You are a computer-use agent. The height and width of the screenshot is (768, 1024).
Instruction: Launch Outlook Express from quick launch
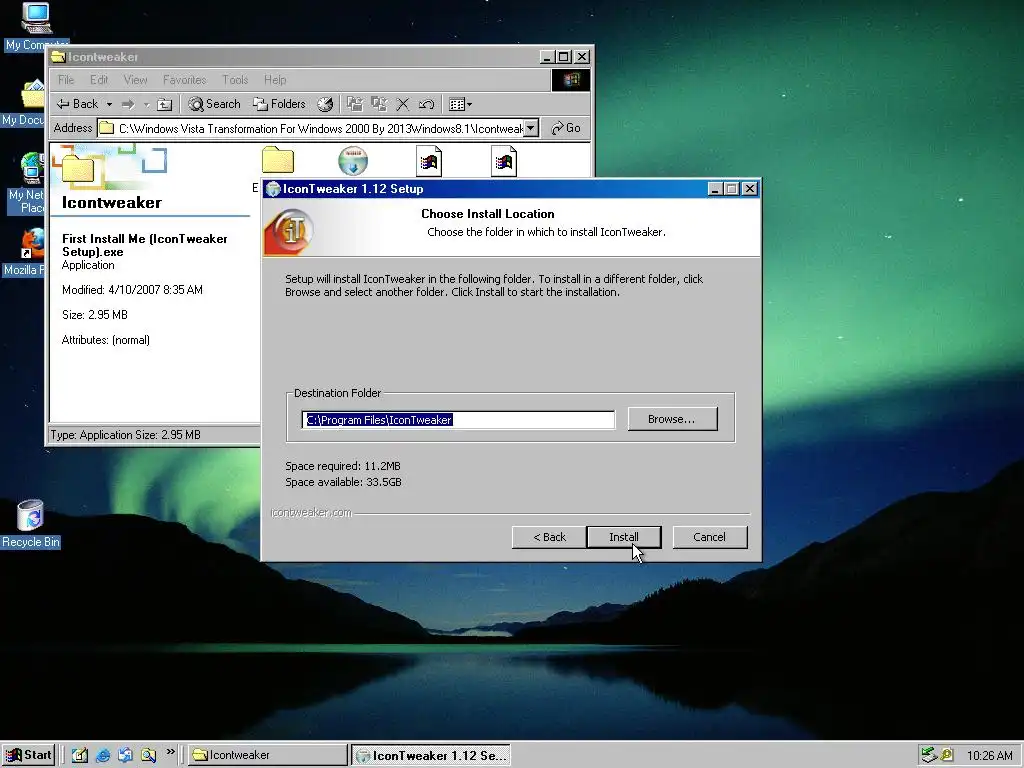[x=125, y=755]
